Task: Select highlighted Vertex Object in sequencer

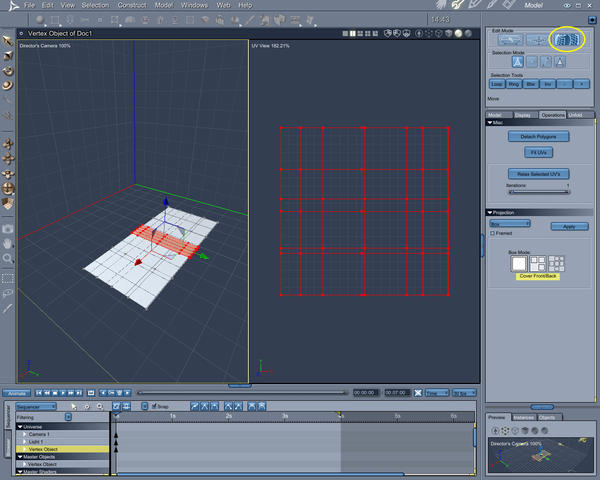Action: coord(63,449)
